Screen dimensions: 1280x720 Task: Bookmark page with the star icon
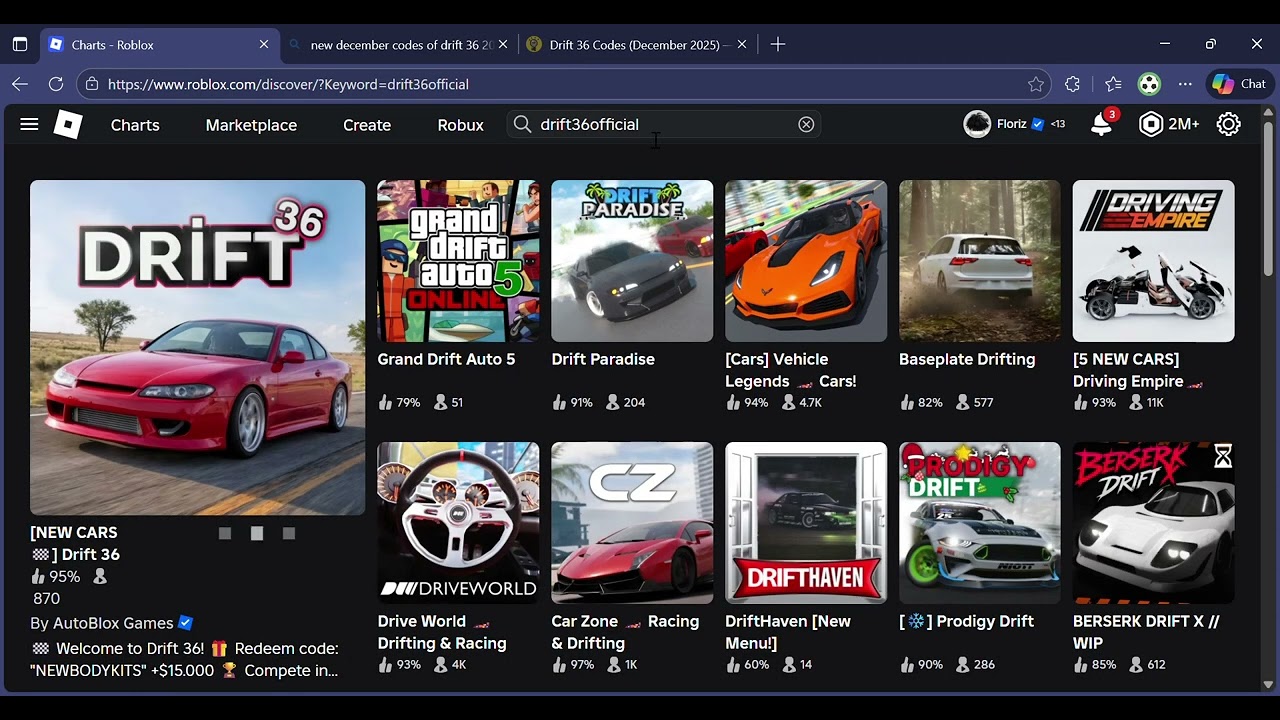(x=1036, y=84)
